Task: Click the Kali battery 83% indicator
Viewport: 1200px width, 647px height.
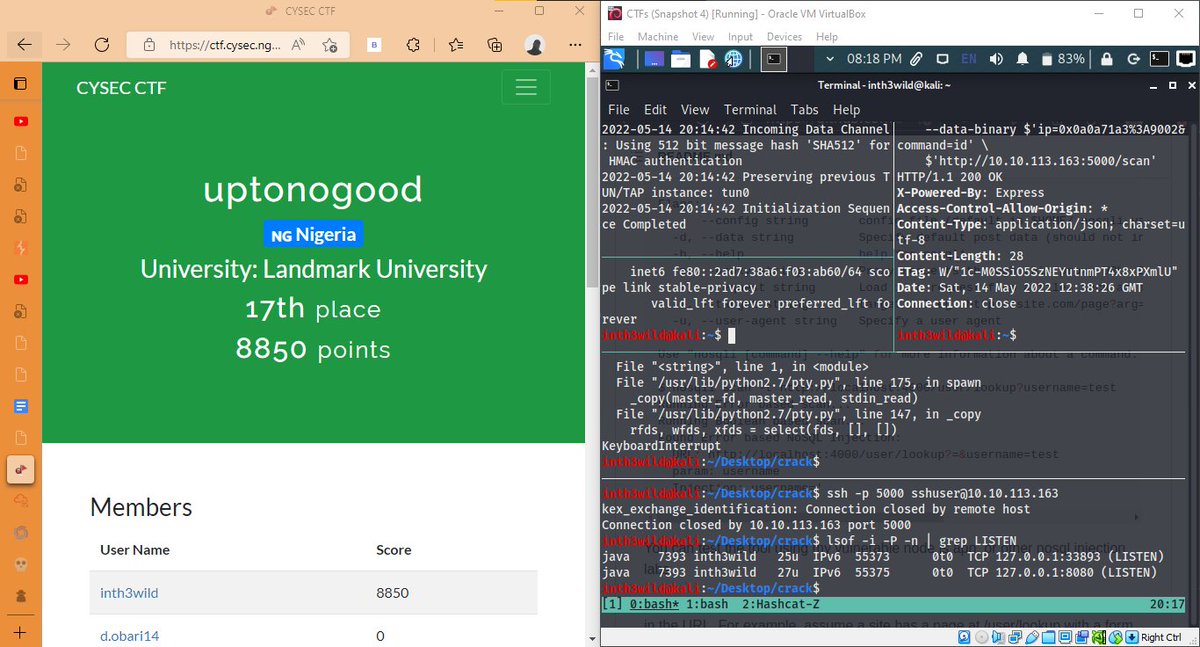Action: pos(1063,59)
